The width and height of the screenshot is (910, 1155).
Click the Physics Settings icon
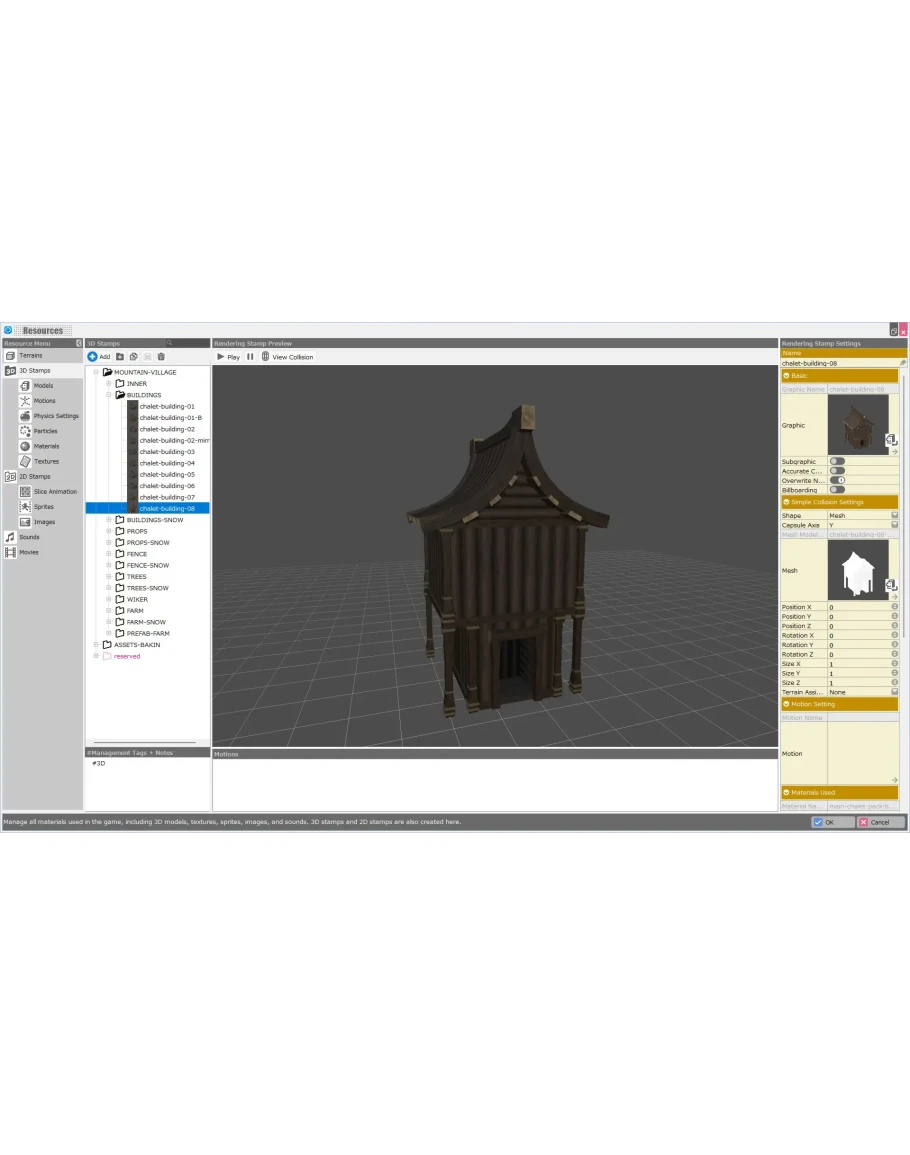(x=25, y=416)
